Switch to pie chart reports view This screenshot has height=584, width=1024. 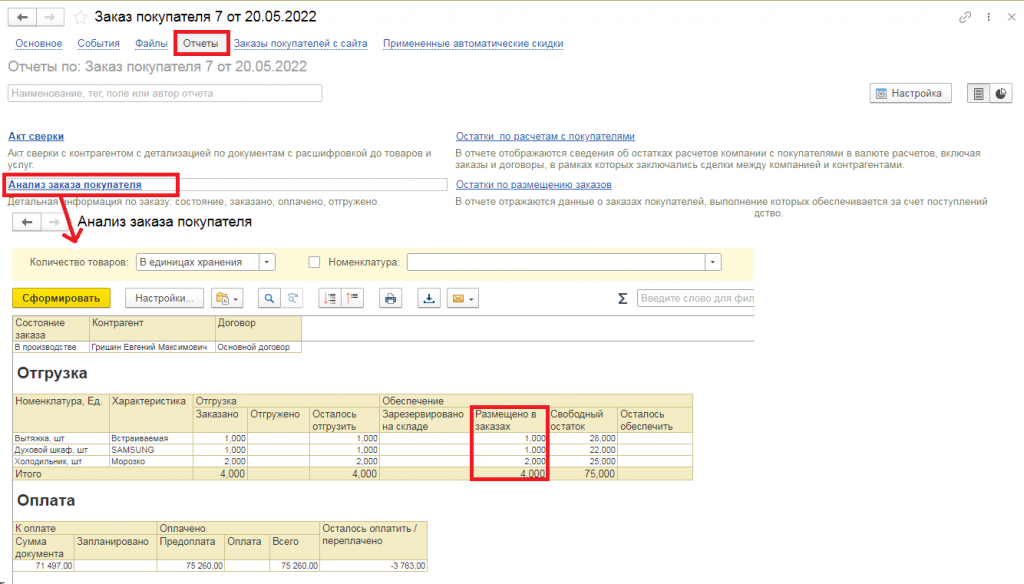click(x=1000, y=93)
